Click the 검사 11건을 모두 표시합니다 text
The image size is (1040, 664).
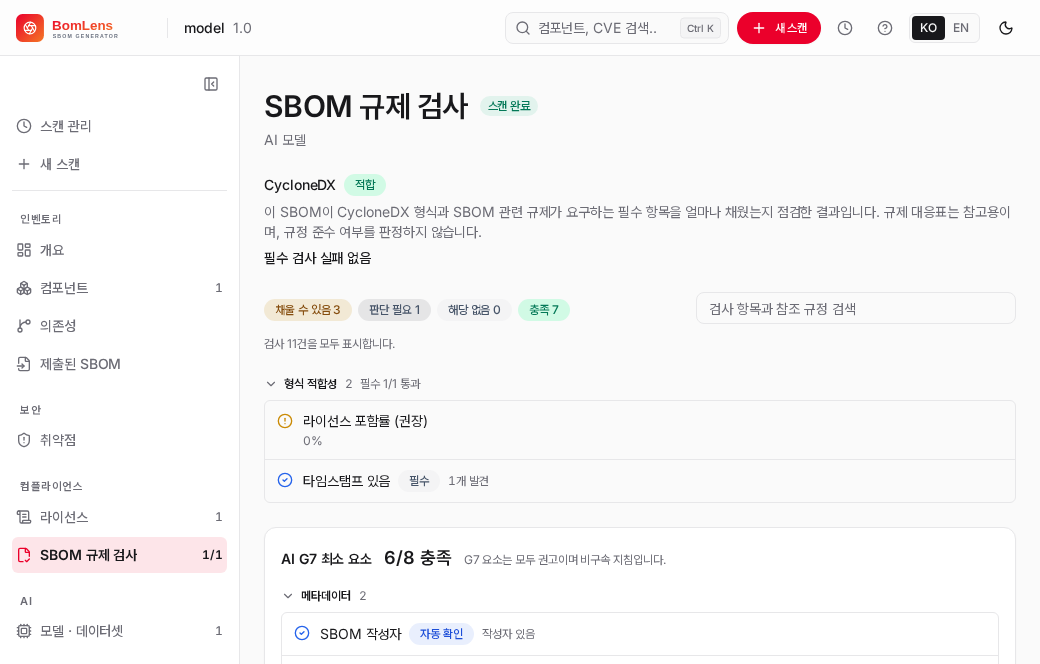[330, 344]
